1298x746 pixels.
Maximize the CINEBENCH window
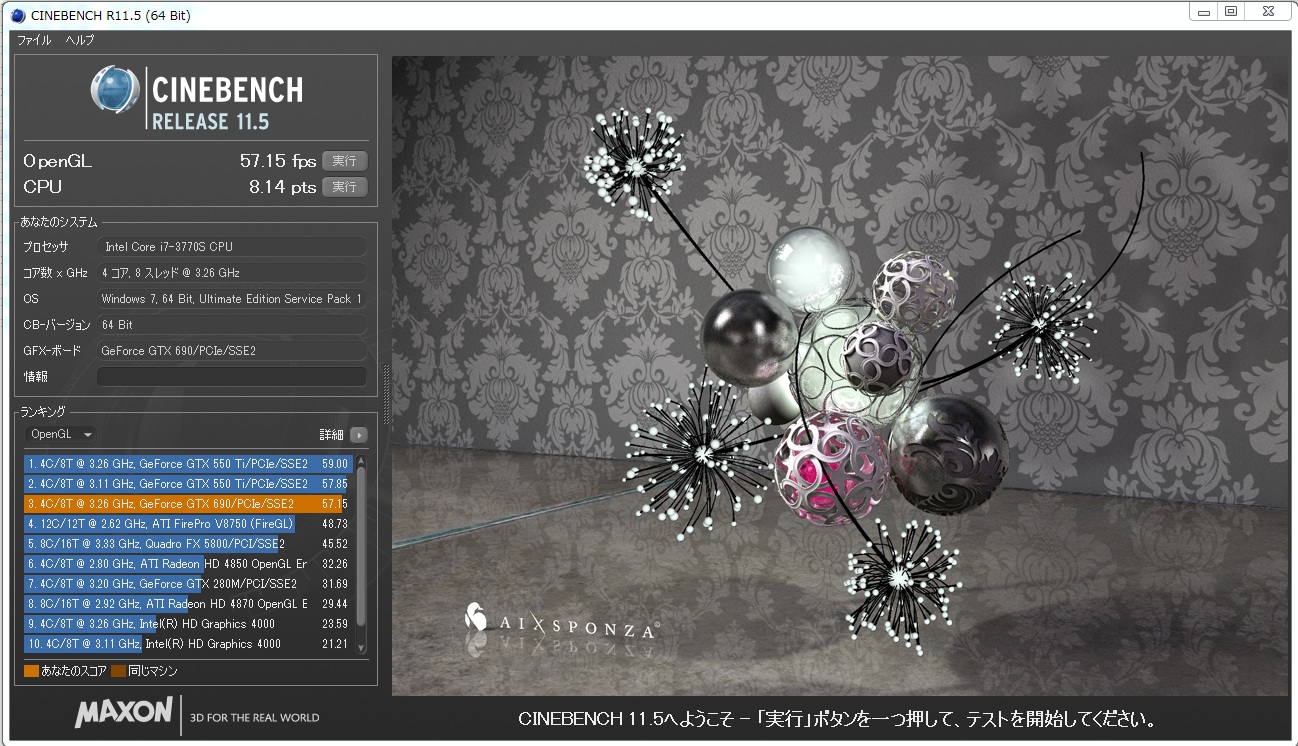1232,12
